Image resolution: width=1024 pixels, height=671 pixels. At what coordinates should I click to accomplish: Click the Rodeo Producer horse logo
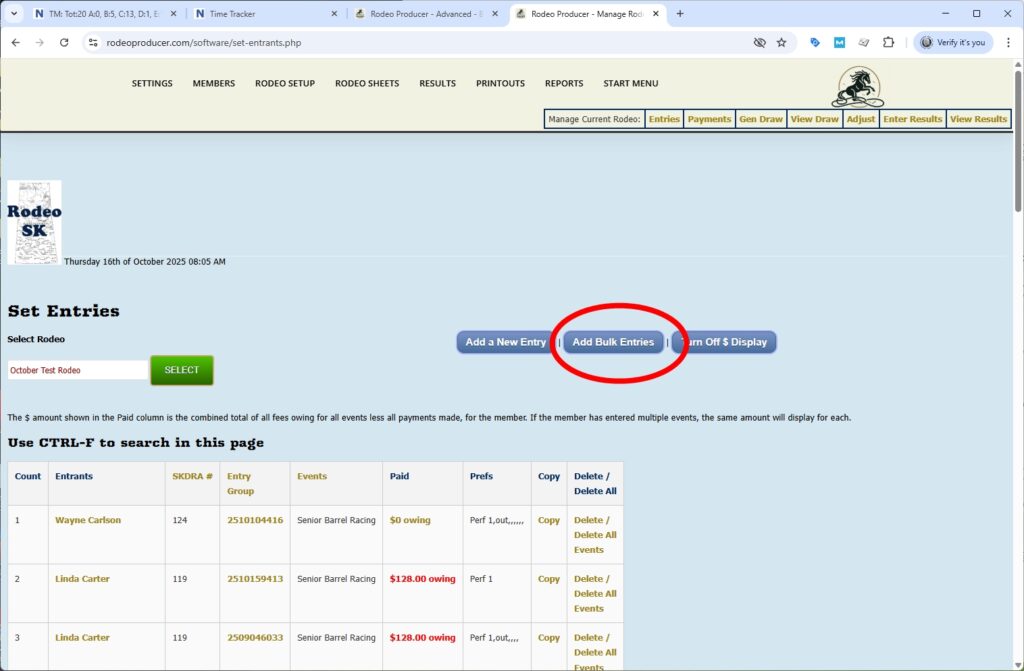pyautogui.click(x=857, y=88)
